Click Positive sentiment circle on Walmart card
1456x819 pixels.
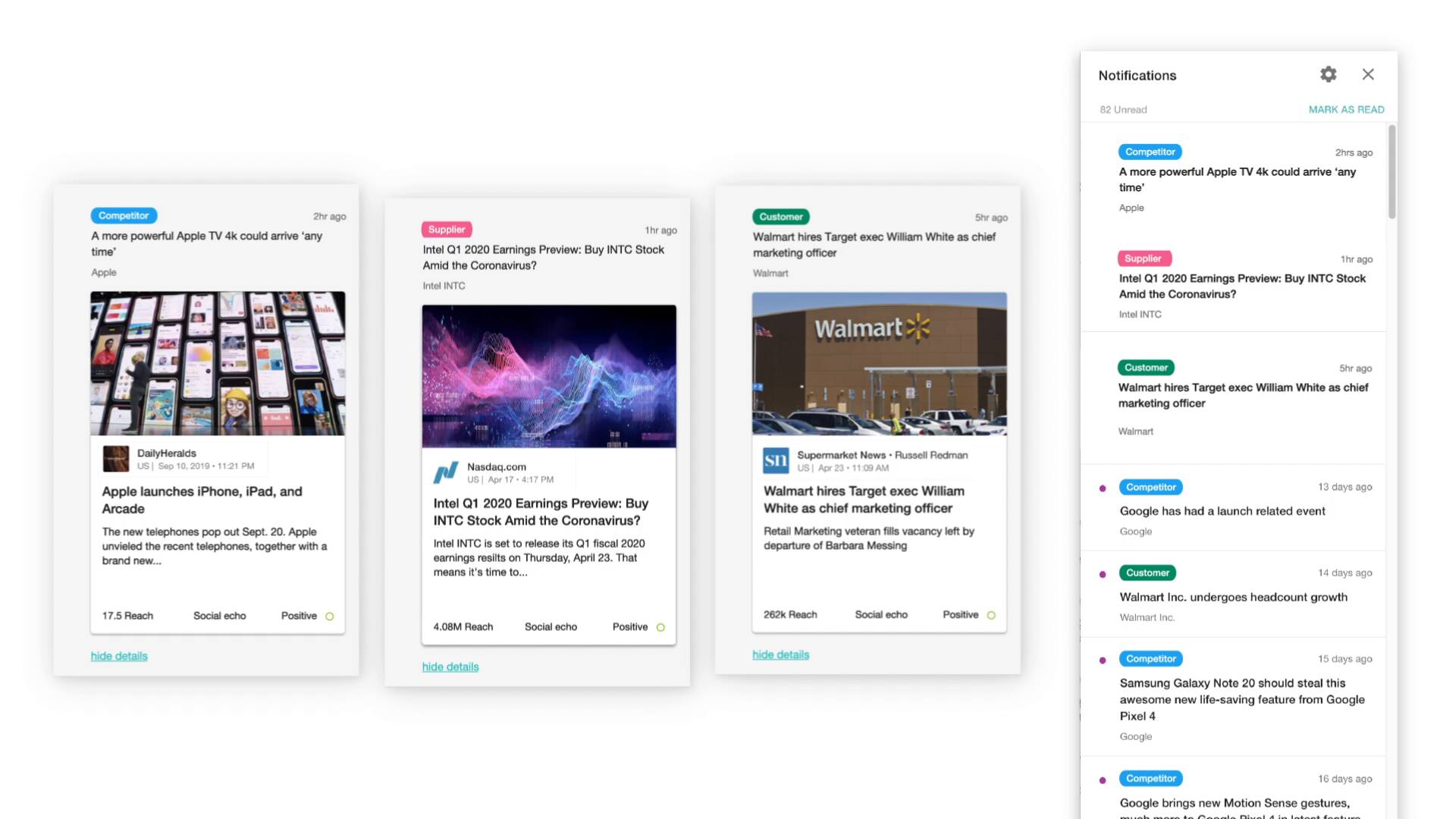991,615
